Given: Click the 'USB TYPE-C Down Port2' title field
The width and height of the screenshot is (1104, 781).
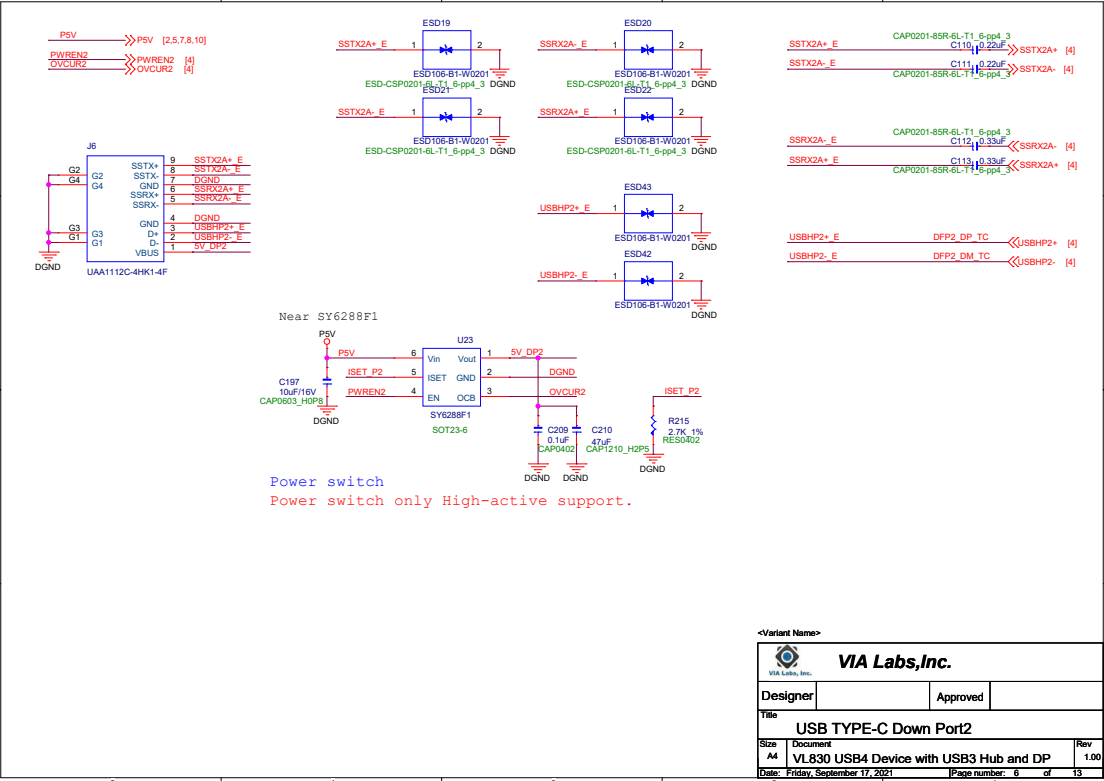Looking at the screenshot, I should tap(883, 728).
